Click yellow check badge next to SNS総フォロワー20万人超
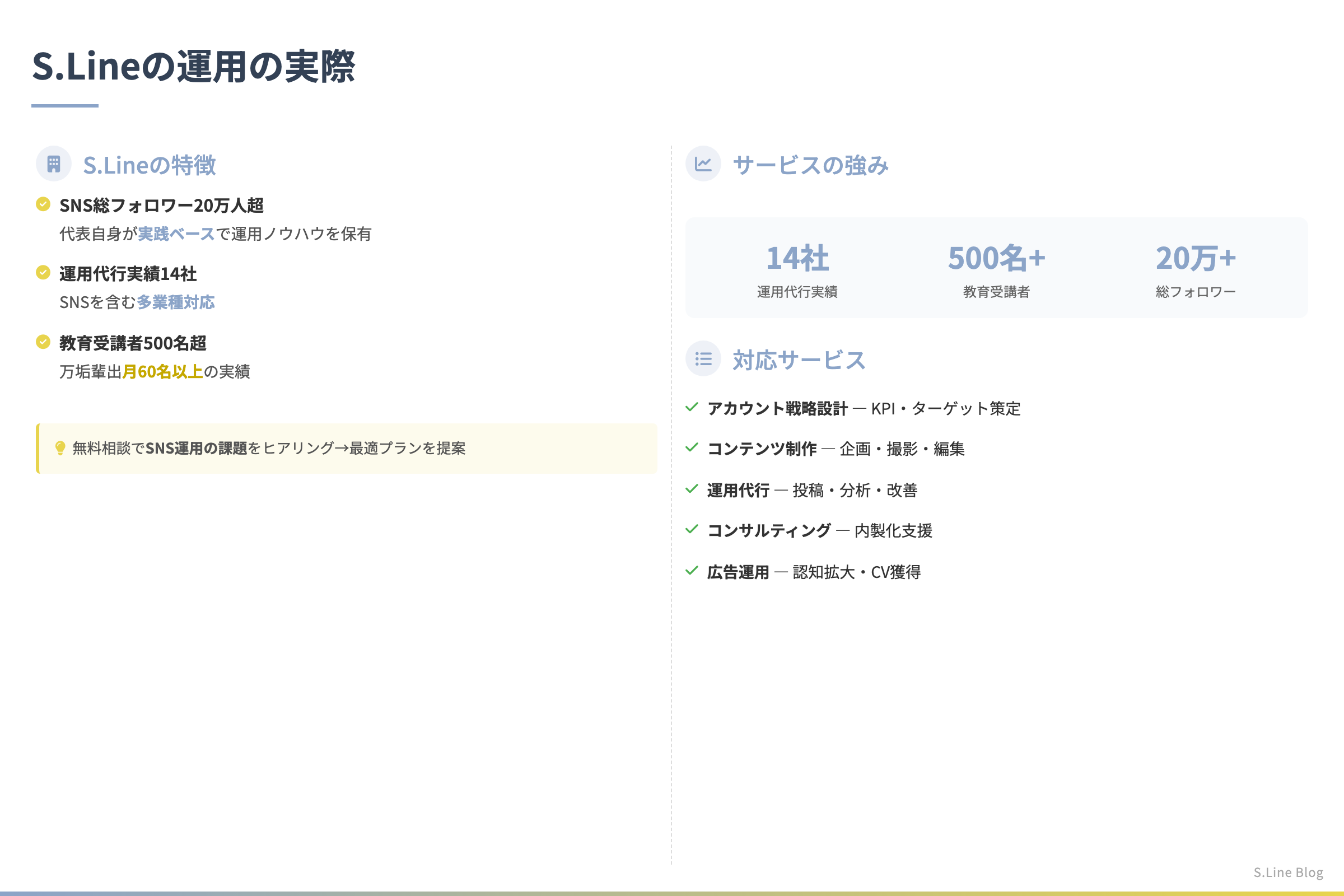The image size is (1344, 896). [43, 204]
